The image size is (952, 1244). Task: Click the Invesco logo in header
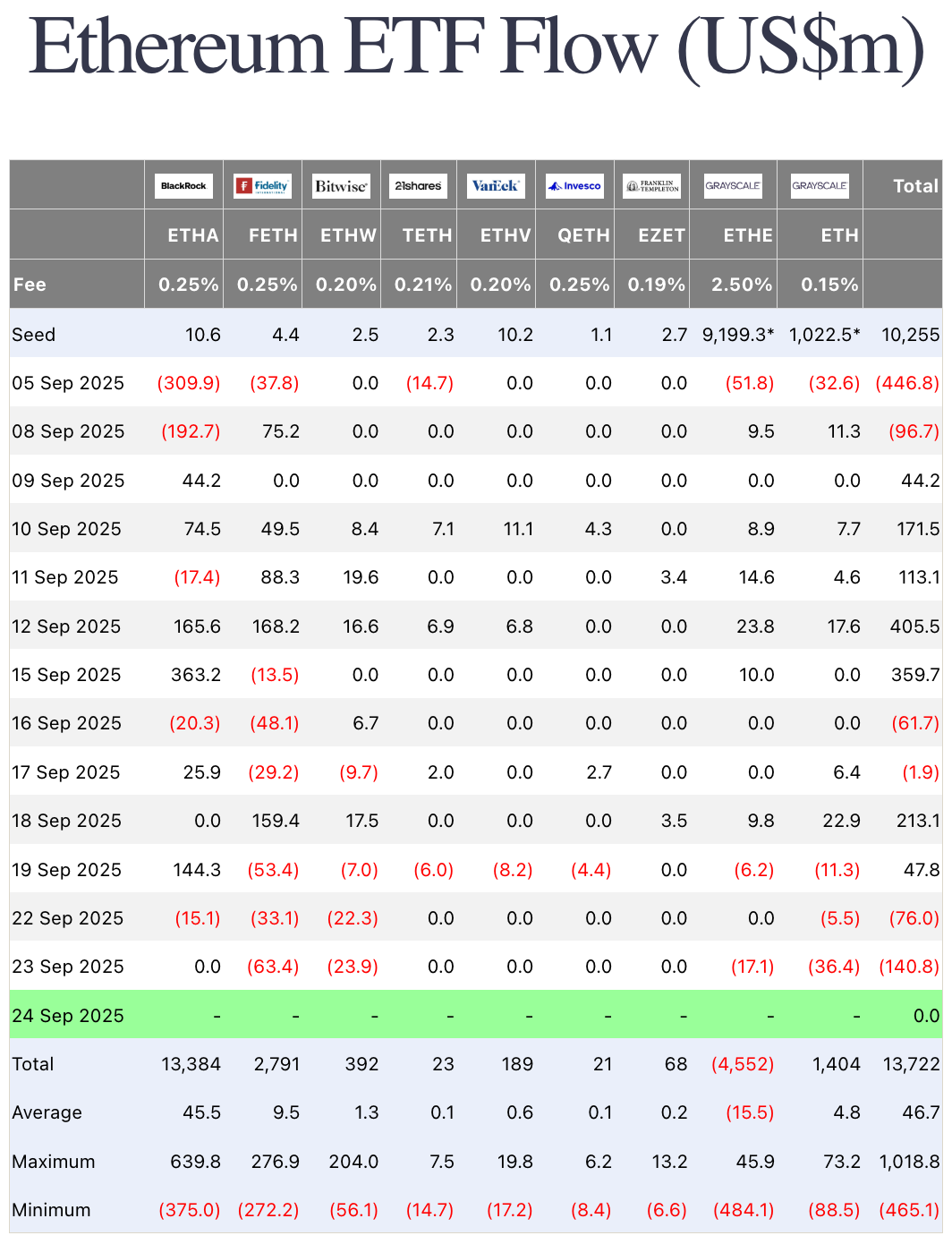[574, 186]
